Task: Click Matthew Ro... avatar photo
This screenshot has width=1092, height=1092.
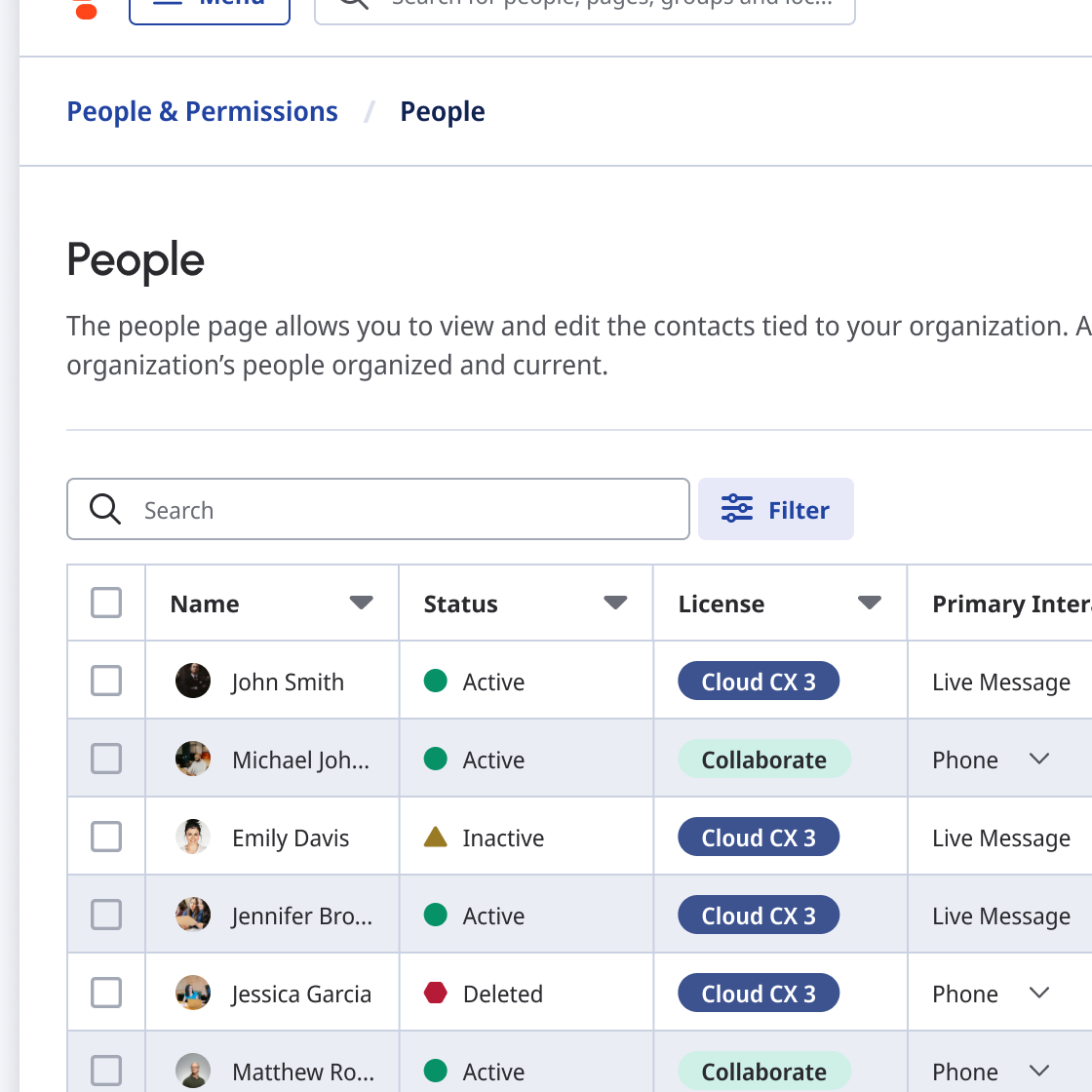Action: pyautogui.click(x=193, y=1072)
